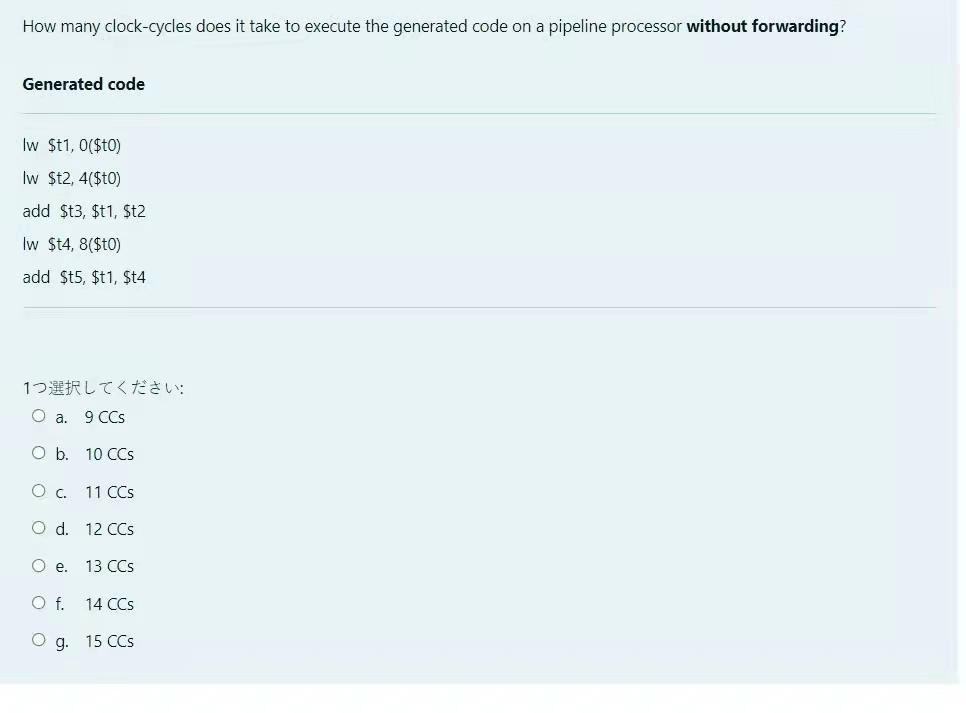Select the radio button for option e. 13 CCs
The image size is (966, 713).
(38, 565)
